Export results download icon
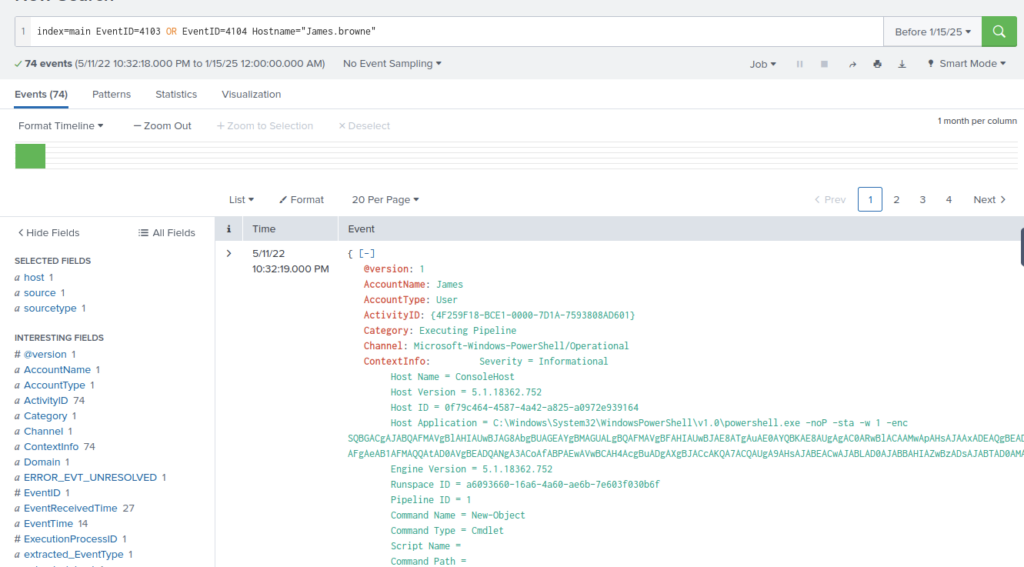 tap(902, 64)
